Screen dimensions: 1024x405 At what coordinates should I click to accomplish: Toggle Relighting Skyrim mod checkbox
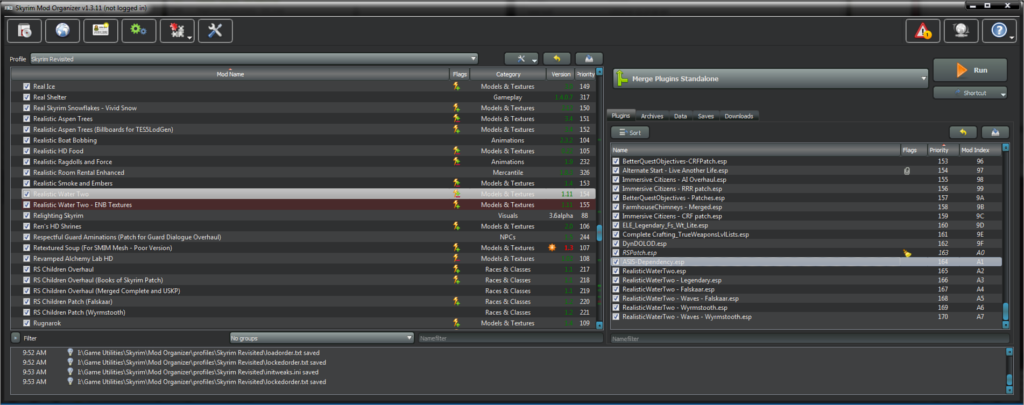[x=27, y=215]
